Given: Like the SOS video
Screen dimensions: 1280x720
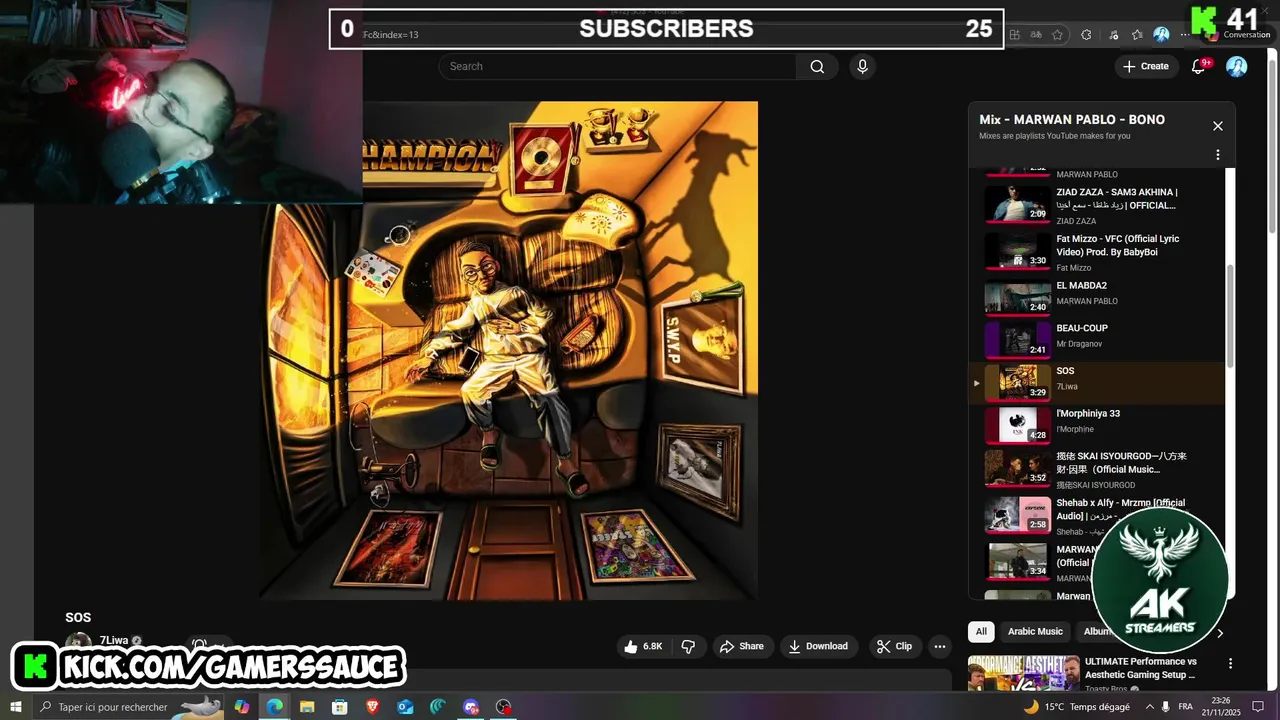Looking at the screenshot, I should tap(643, 646).
